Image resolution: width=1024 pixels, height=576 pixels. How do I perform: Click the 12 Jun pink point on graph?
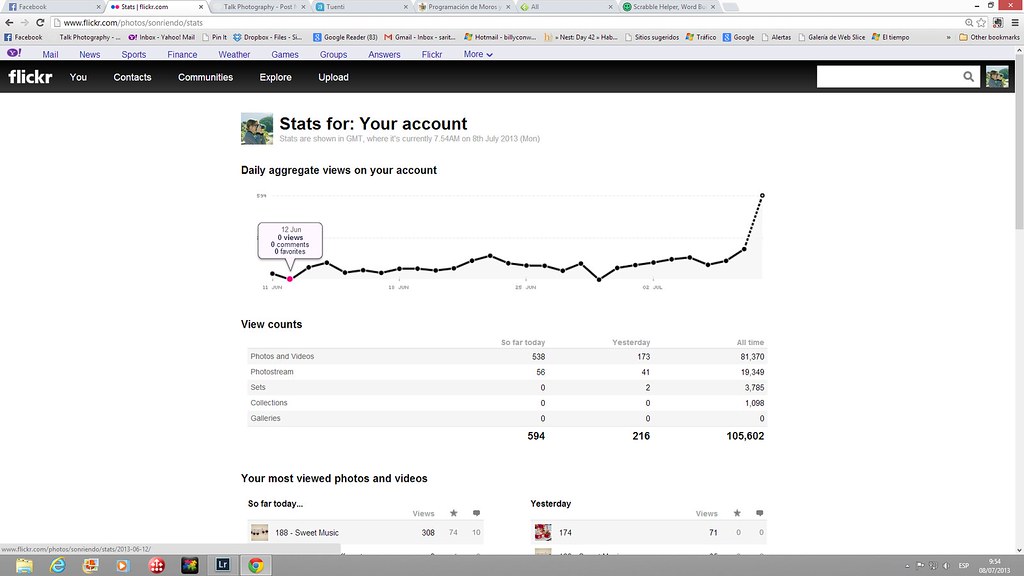[290, 279]
